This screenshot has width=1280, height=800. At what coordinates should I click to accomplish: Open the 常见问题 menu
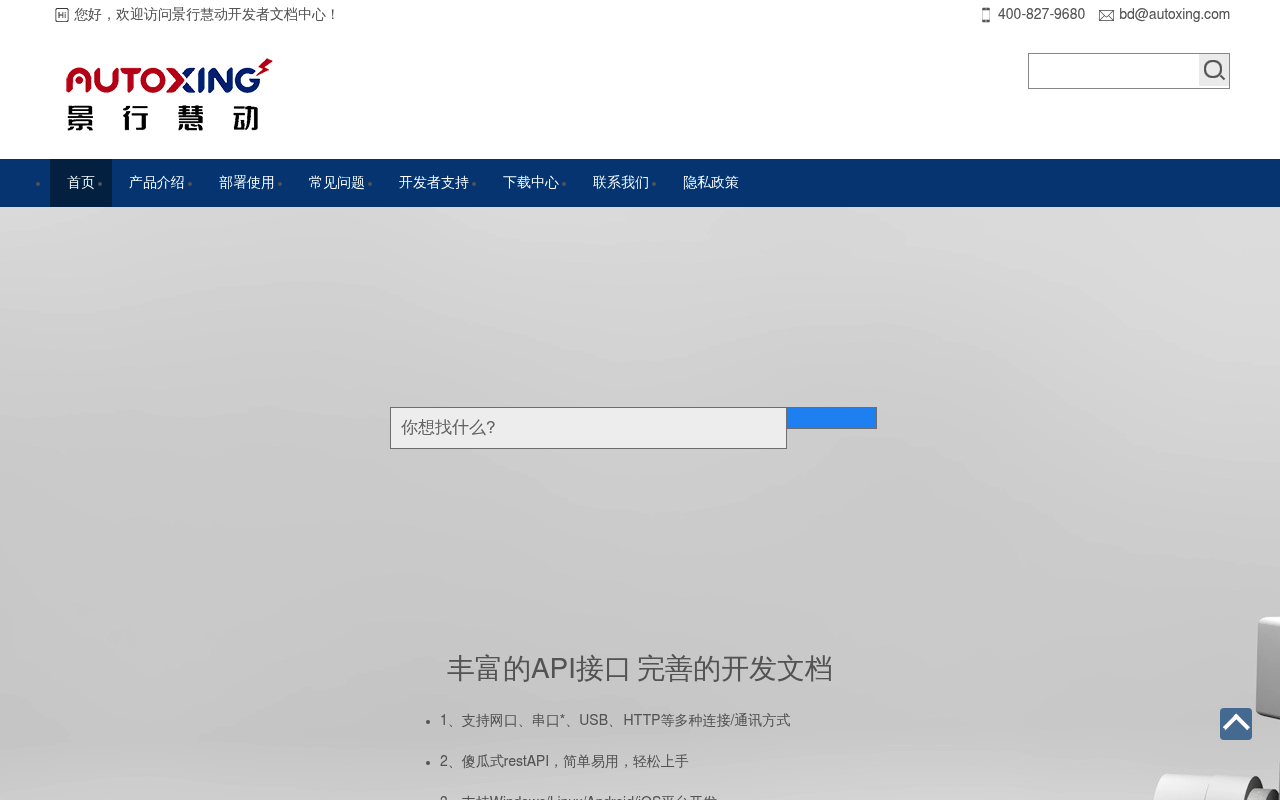tap(337, 183)
